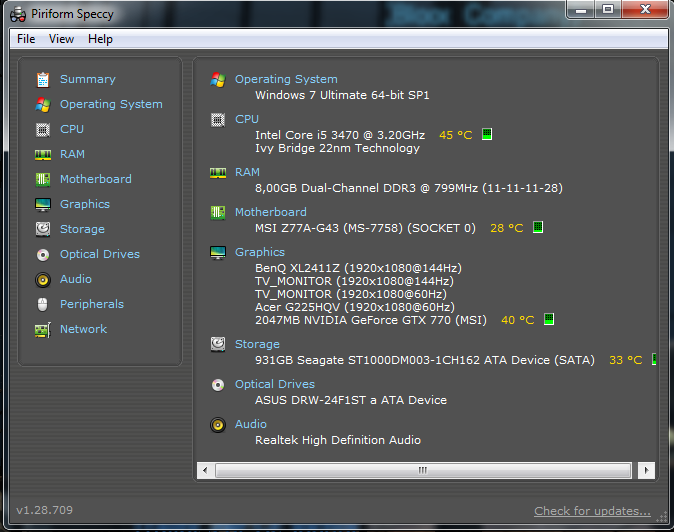Click the v1.28.709 version label

click(44, 510)
